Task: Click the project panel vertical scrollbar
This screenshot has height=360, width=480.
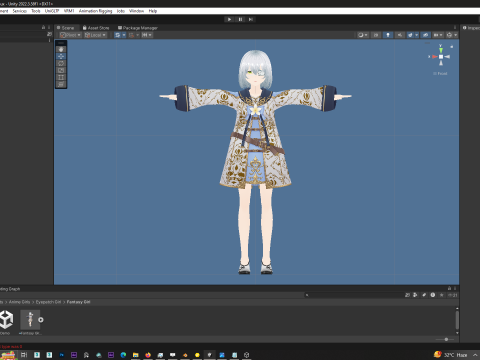Action: coord(457,320)
